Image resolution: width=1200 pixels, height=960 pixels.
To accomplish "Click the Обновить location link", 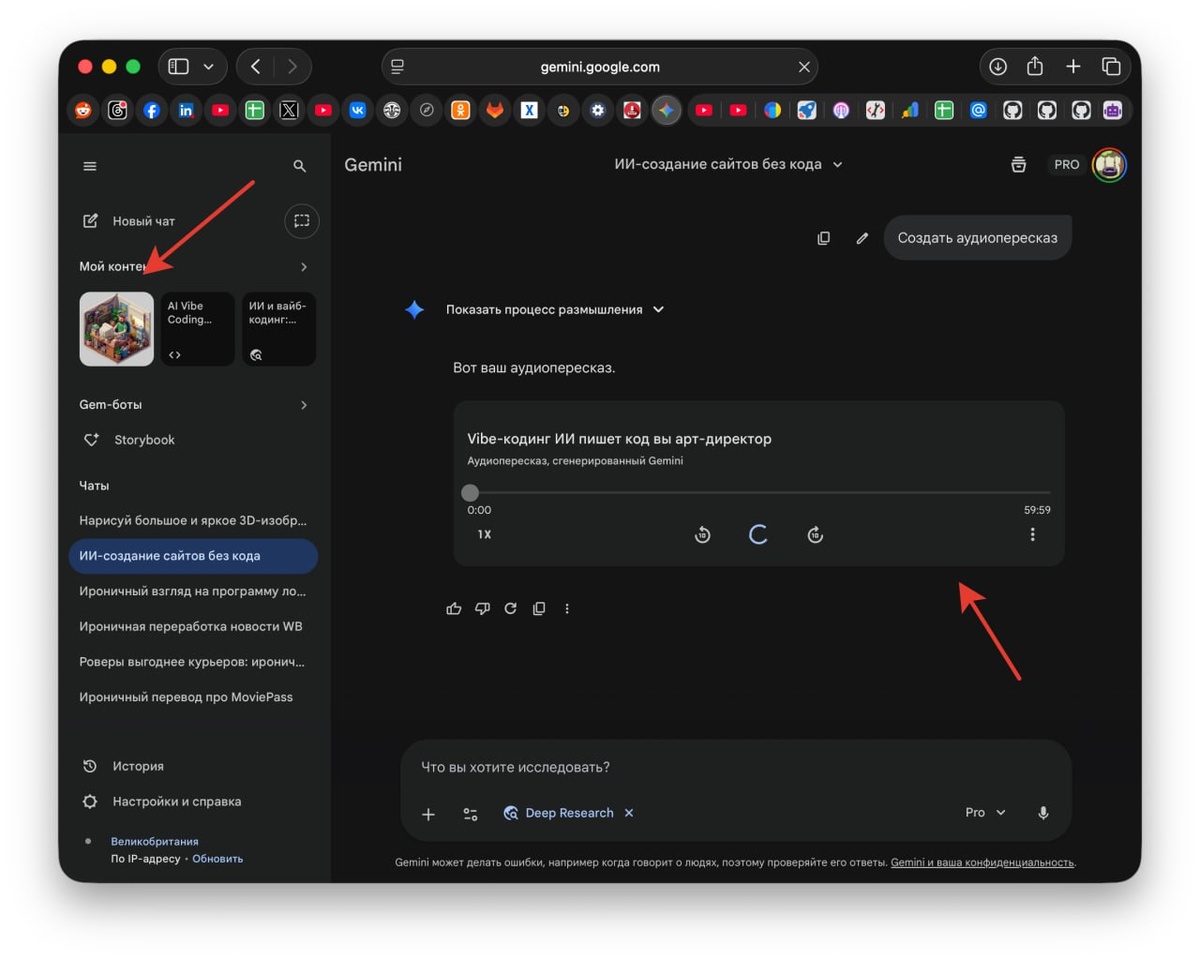I will pos(217,859).
